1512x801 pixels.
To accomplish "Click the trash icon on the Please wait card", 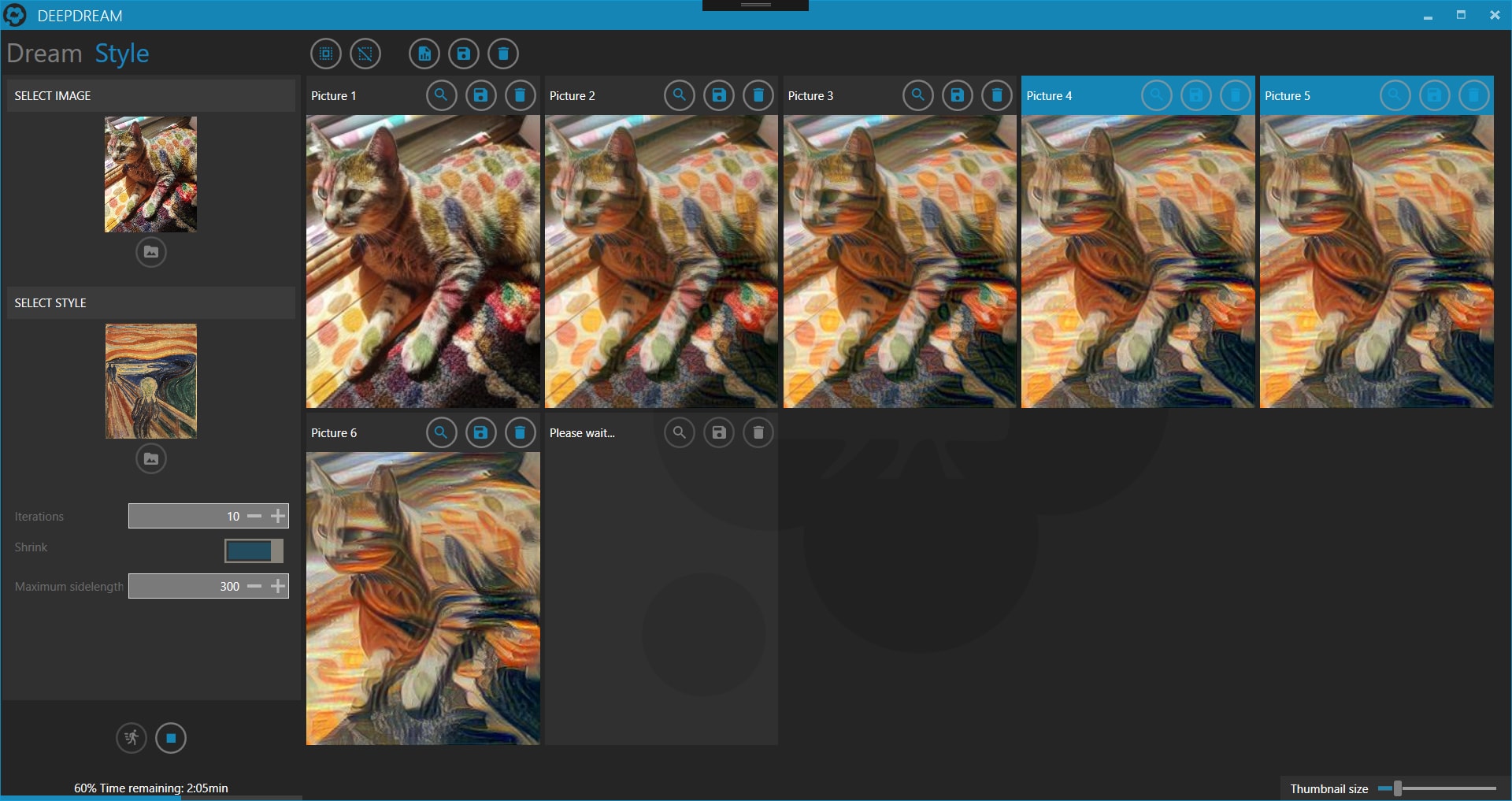I will coord(758,432).
